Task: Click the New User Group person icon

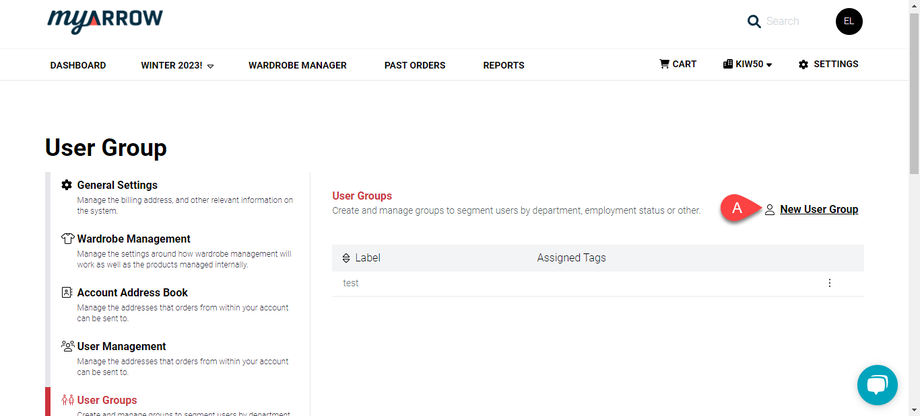Action: (x=769, y=210)
